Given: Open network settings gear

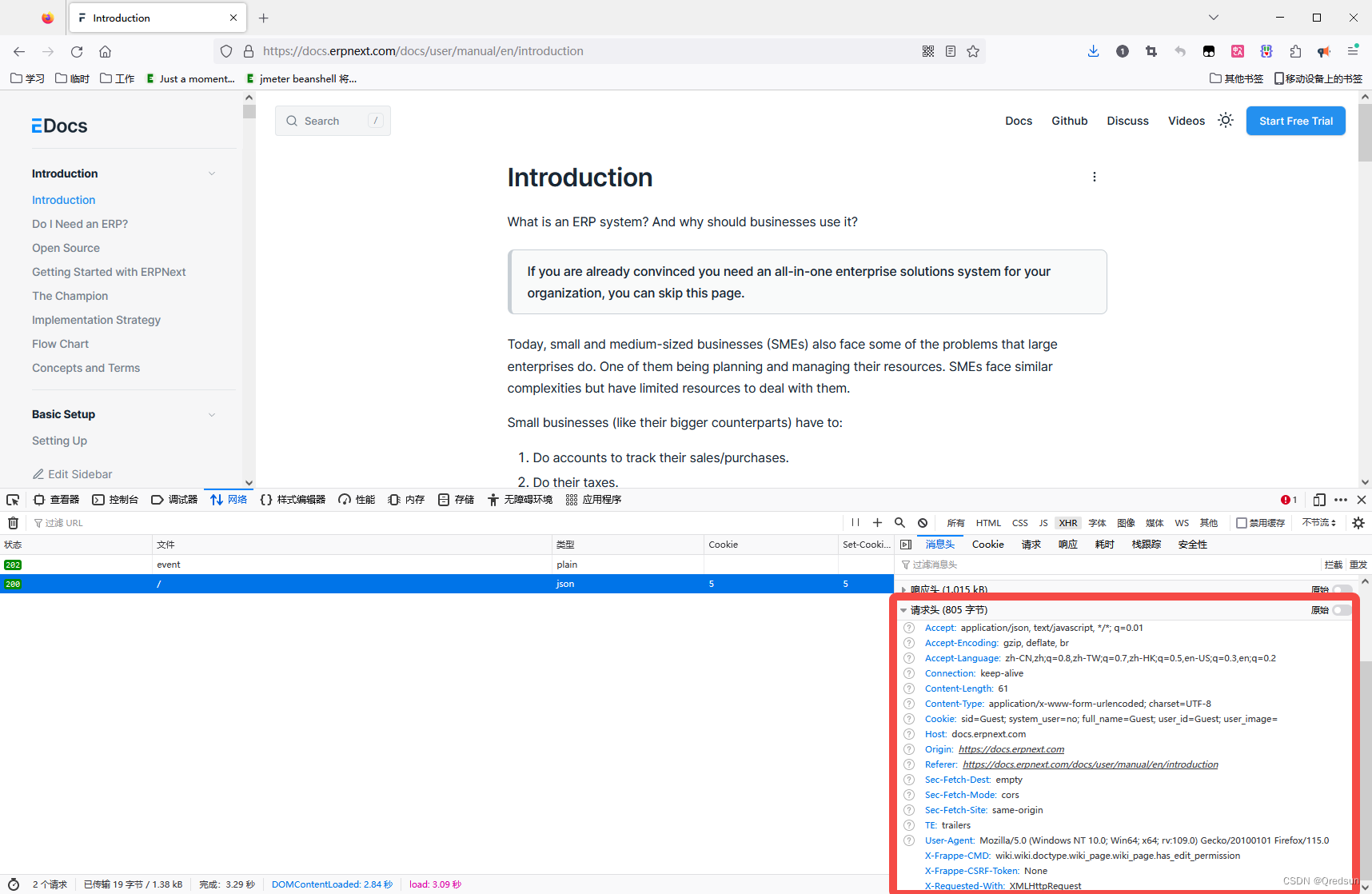Looking at the screenshot, I should click(1358, 523).
